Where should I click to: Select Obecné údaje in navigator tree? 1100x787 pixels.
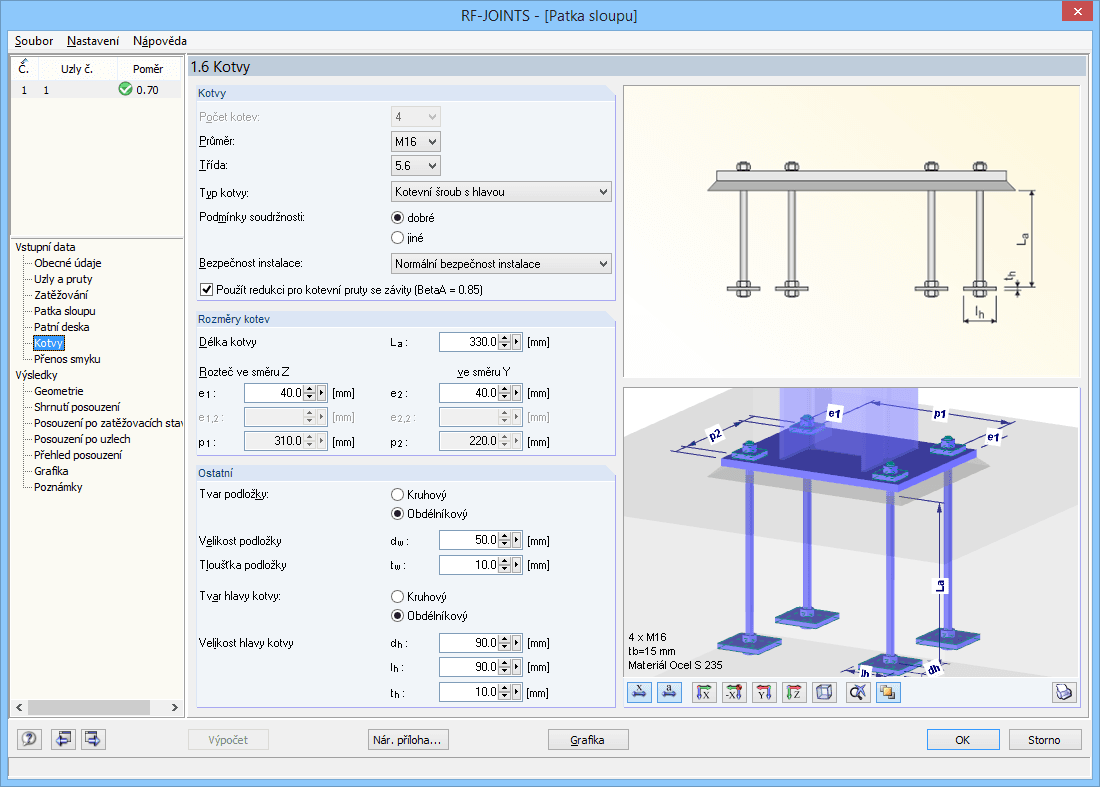click(x=67, y=263)
